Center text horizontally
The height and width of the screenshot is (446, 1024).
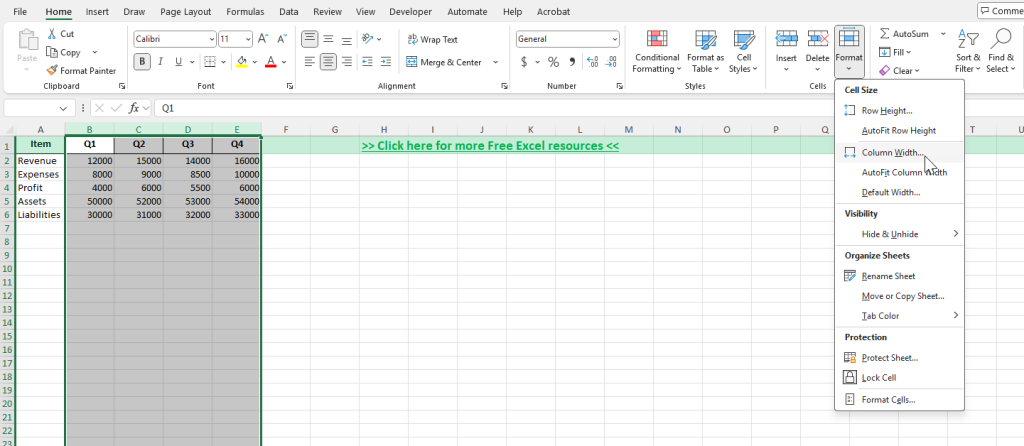(x=328, y=62)
